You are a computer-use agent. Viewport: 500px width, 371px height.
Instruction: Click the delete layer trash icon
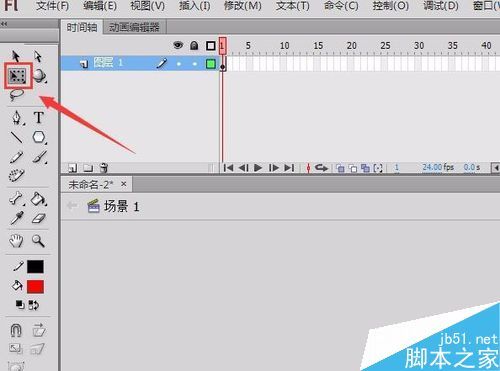[104, 168]
